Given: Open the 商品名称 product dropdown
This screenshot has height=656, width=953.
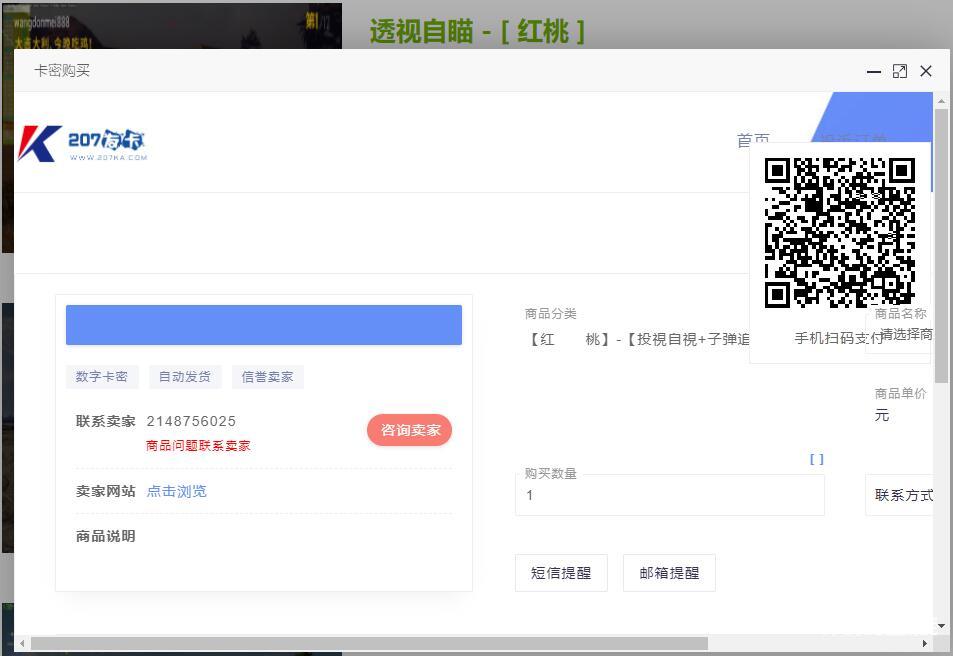Looking at the screenshot, I should (x=898, y=334).
